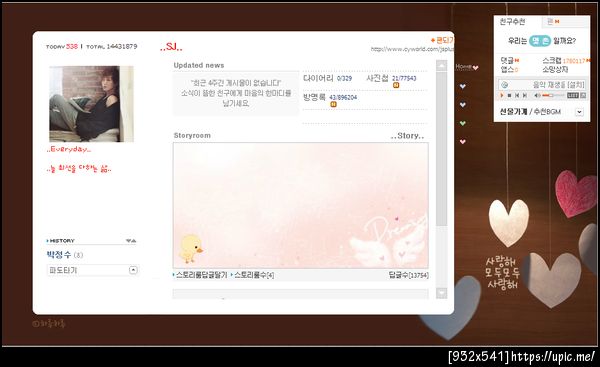Click the blue heart above the green heart
This screenshot has height=367, width=600.
pos(463,104)
